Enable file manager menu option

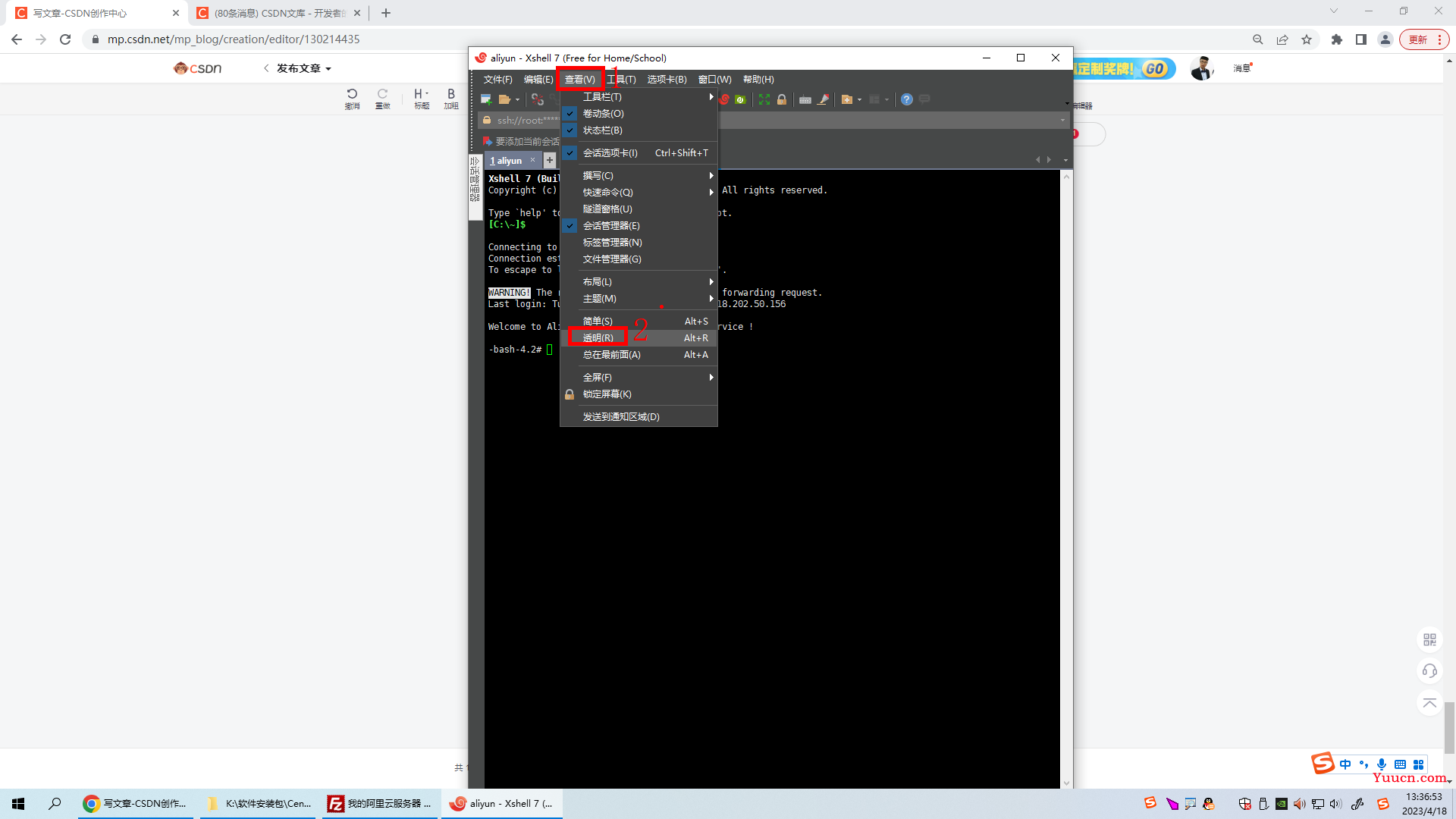pyautogui.click(x=639, y=259)
